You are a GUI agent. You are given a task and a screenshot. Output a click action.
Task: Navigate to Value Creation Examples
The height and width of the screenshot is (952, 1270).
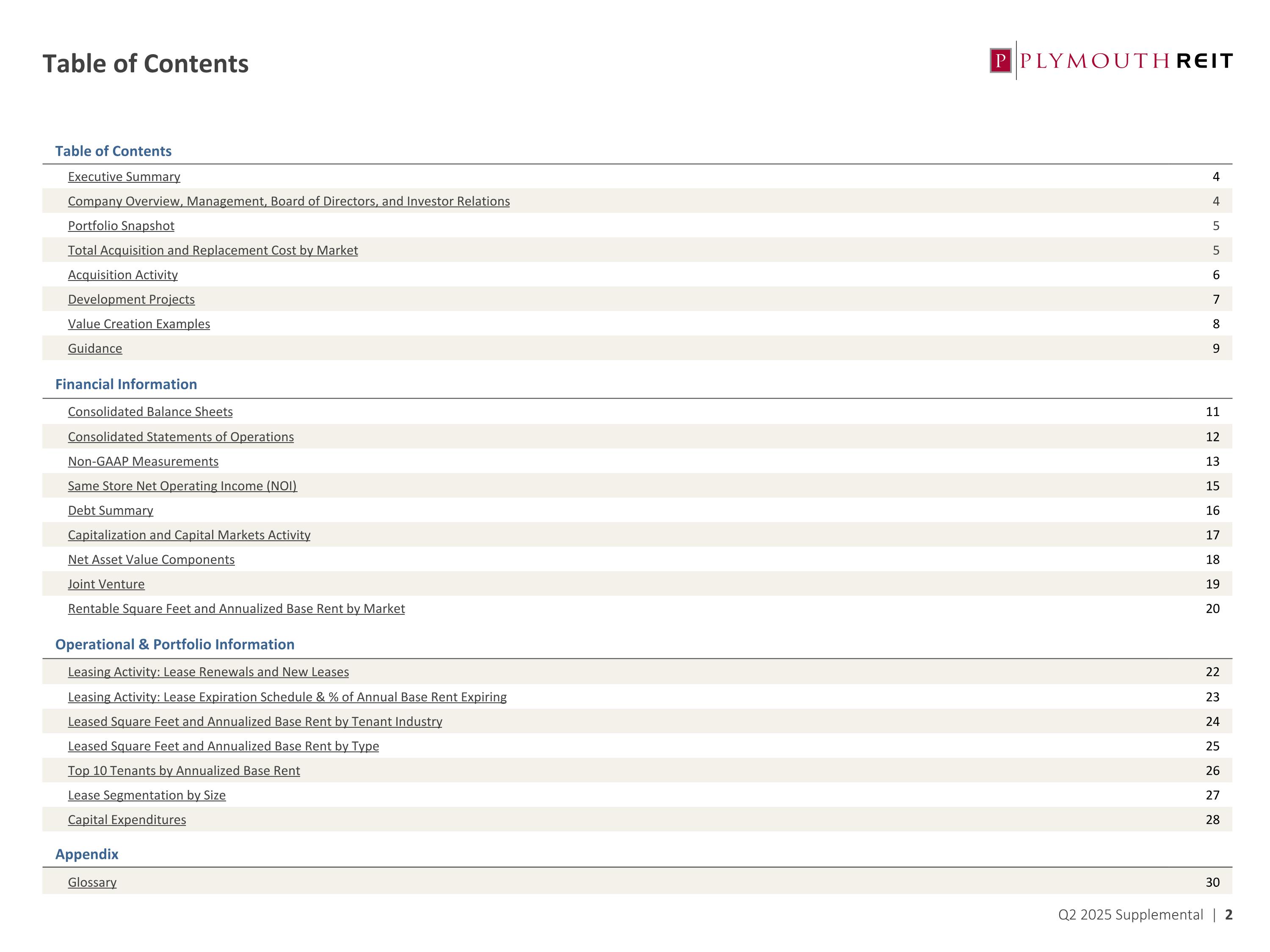point(139,324)
